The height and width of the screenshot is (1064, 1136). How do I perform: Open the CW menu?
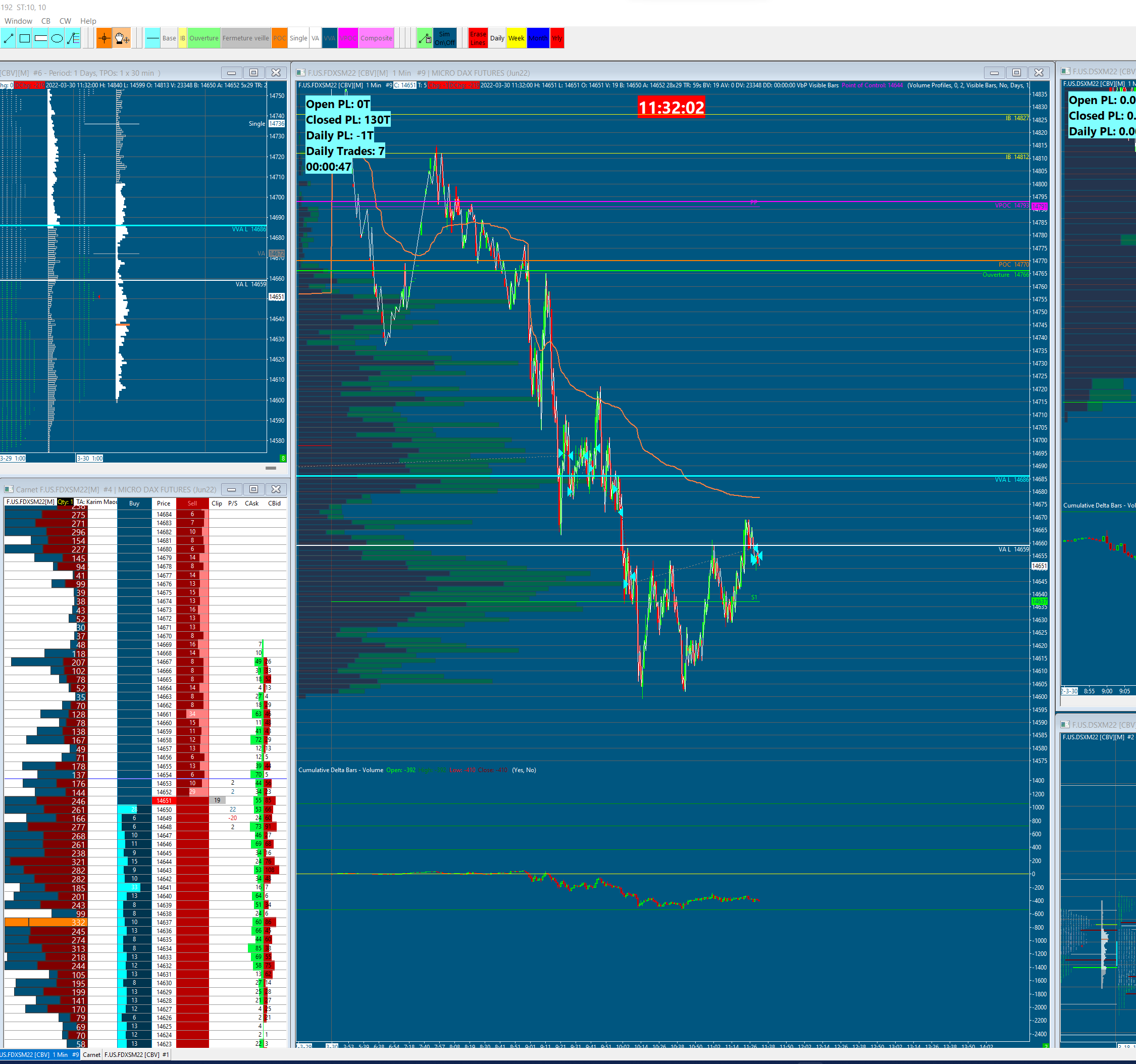click(65, 21)
